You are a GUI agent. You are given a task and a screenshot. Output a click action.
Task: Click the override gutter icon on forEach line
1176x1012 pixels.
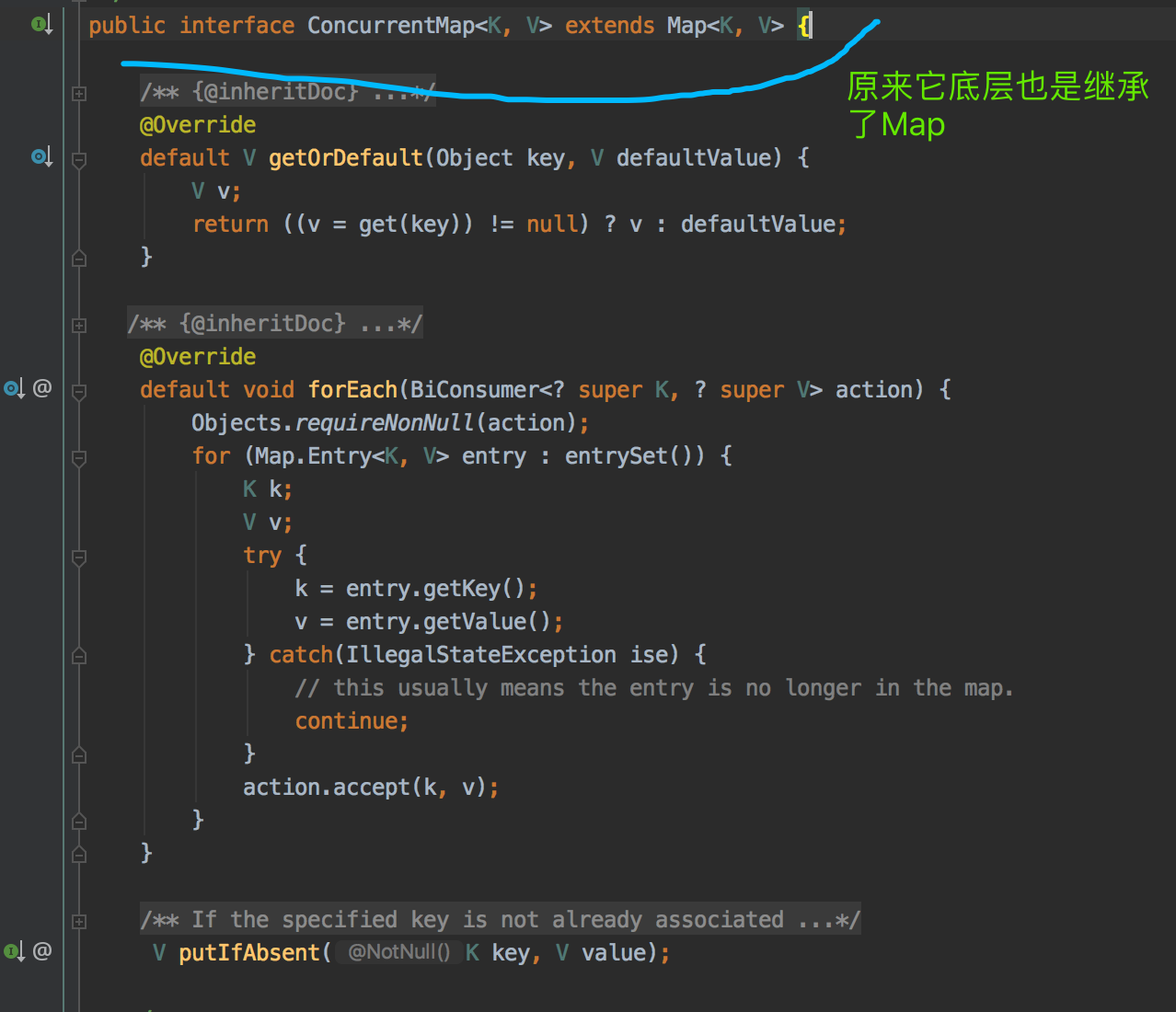14,389
